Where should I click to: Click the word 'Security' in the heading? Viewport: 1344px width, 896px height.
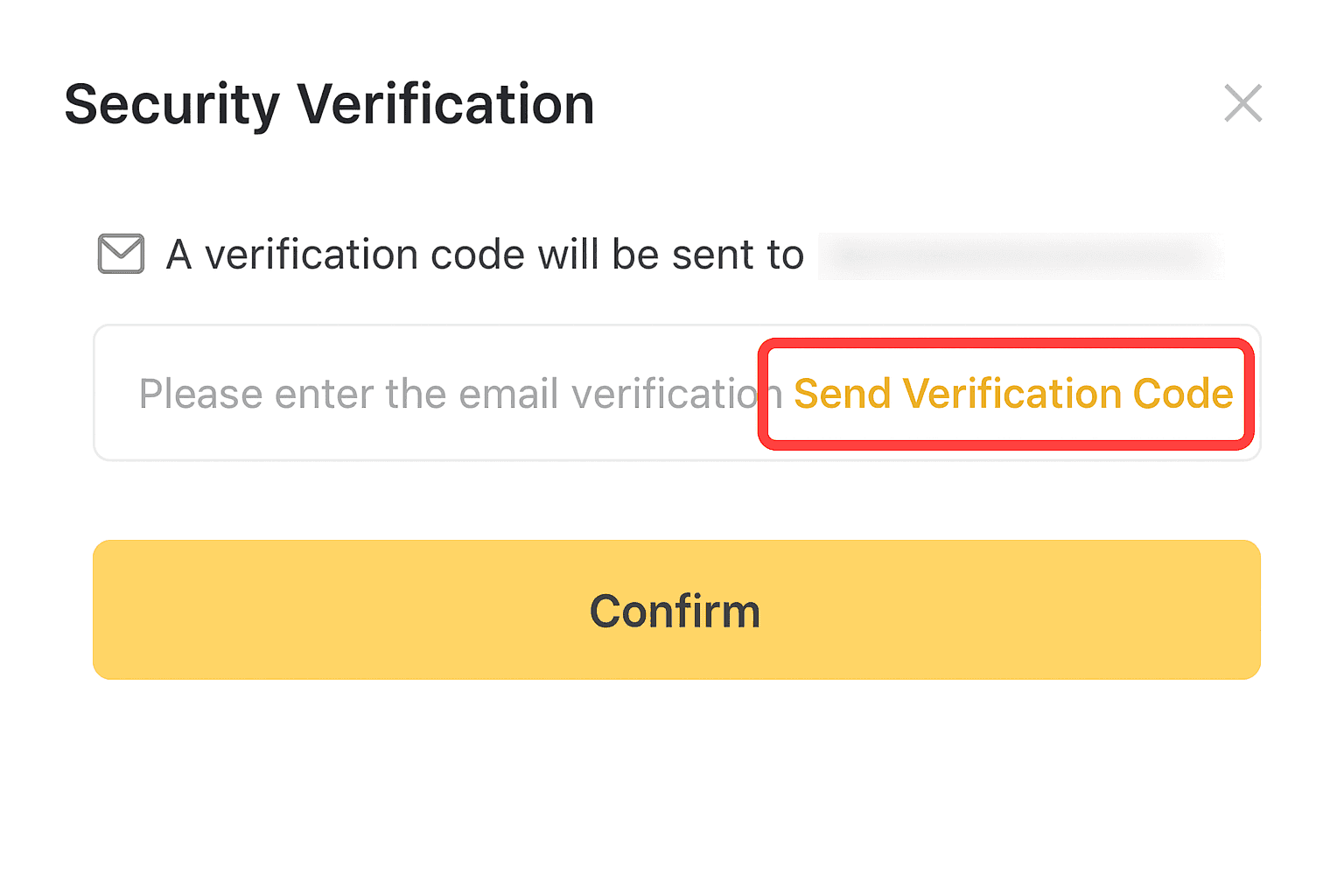(x=171, y=104)
